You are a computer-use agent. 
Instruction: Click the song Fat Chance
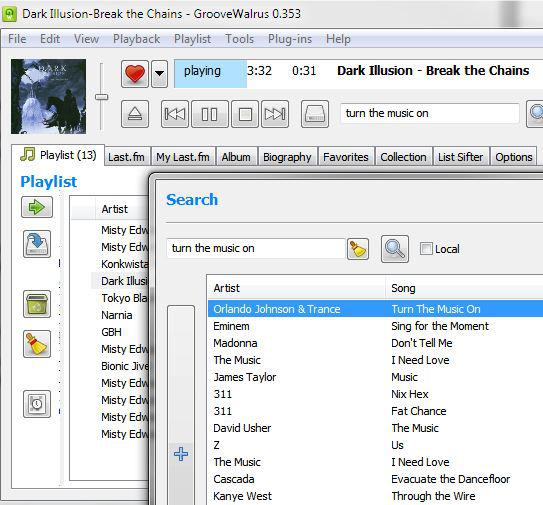pos(419,411)
